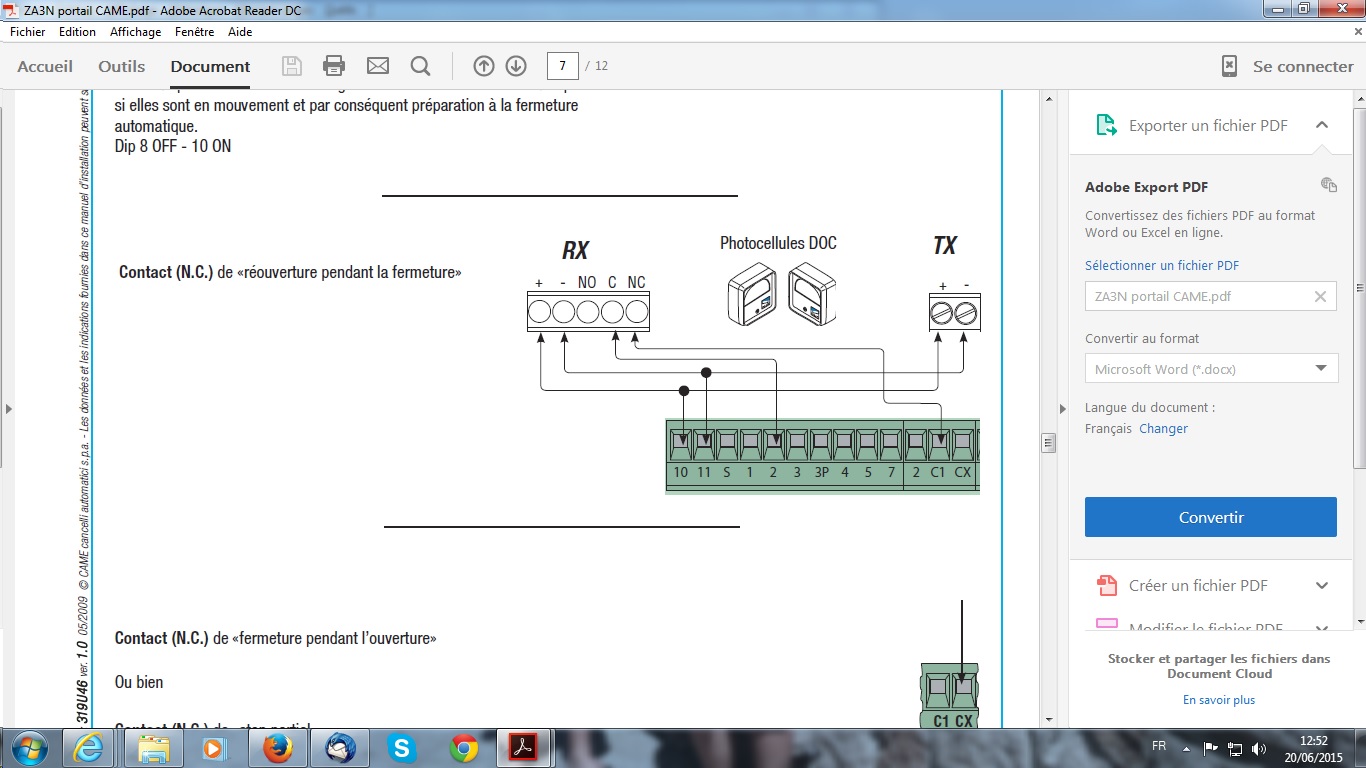
Task: Click the blue Convertir button
Action: point(1211,517)
